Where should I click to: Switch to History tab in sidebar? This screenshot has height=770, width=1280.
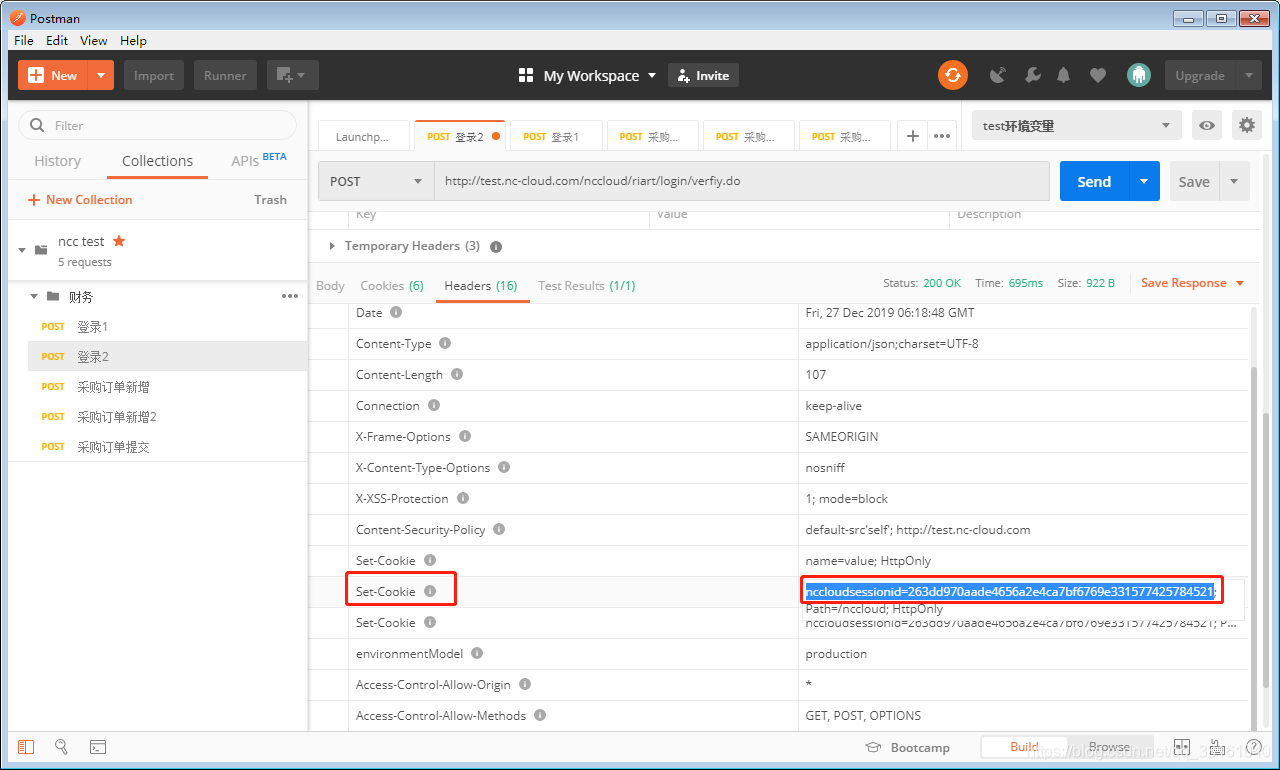click(57, 161)
